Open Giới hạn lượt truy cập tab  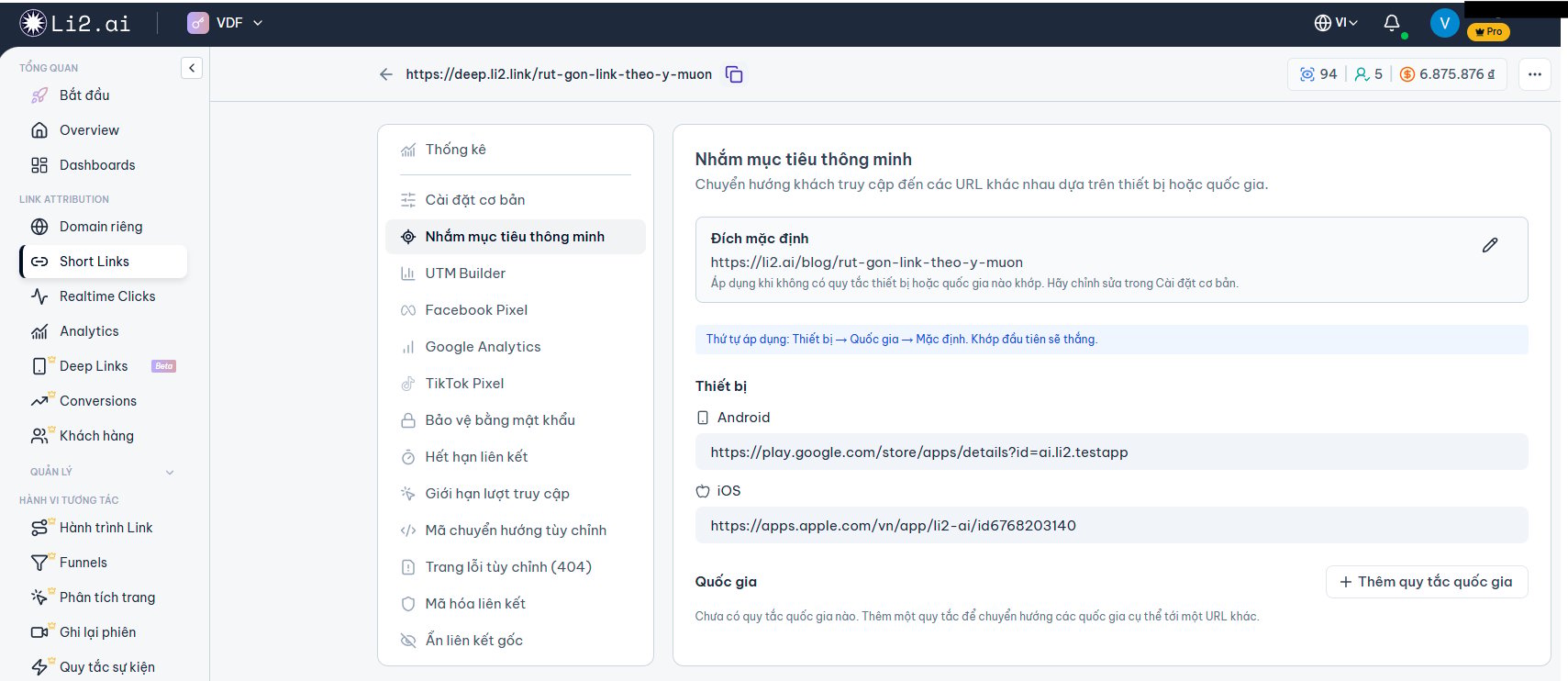pyautogui.click(x=516, y=494)
